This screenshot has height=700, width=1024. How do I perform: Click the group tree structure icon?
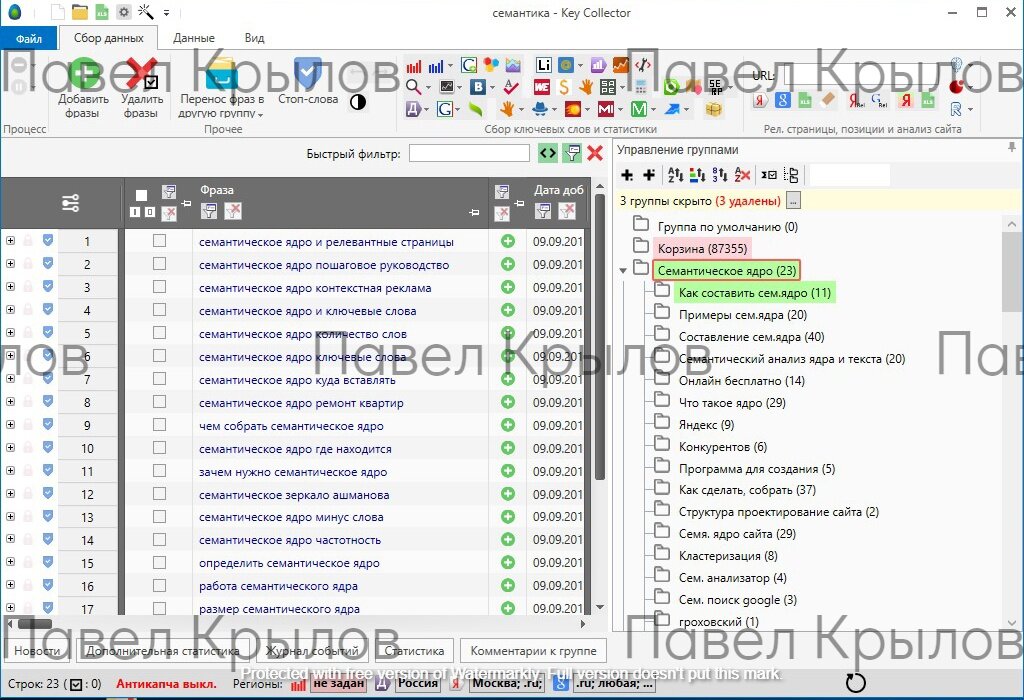[791, 175]
